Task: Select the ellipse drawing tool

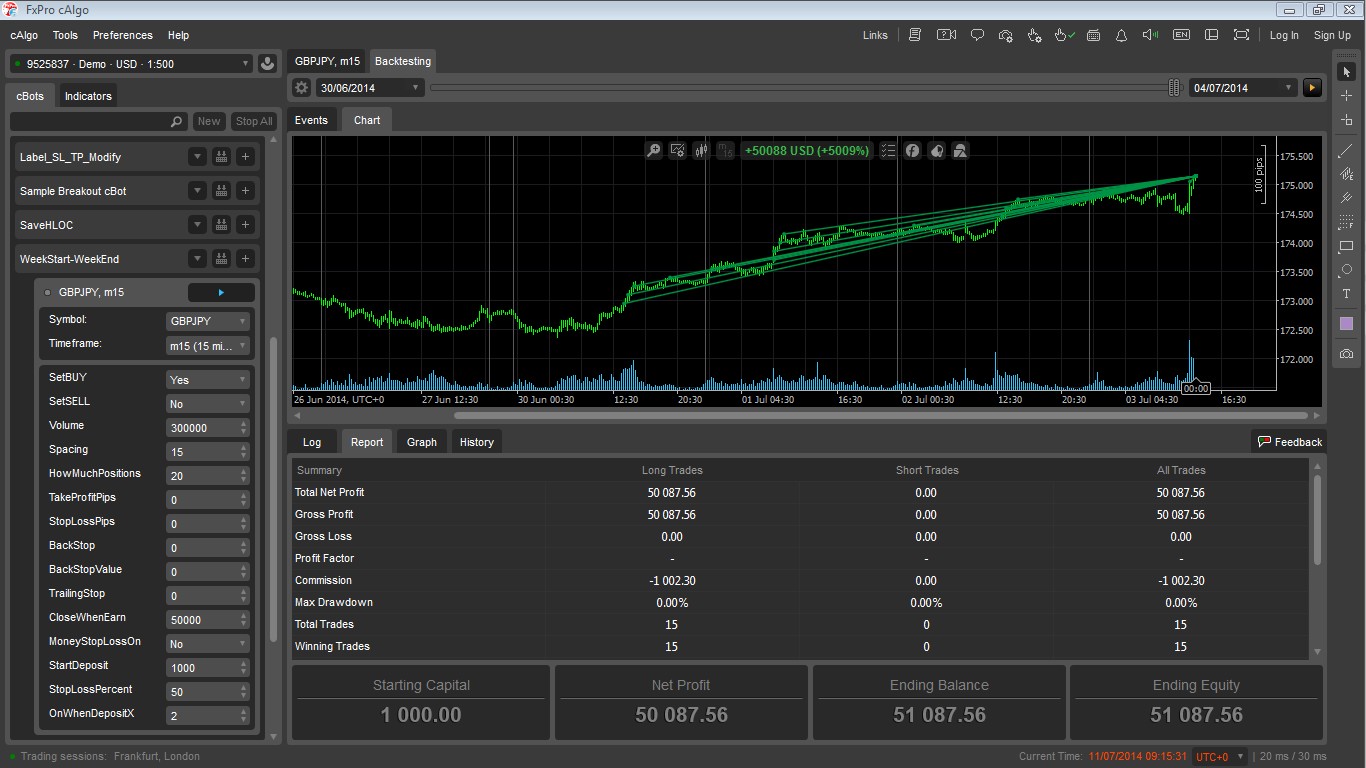Action: (1346, 270)
